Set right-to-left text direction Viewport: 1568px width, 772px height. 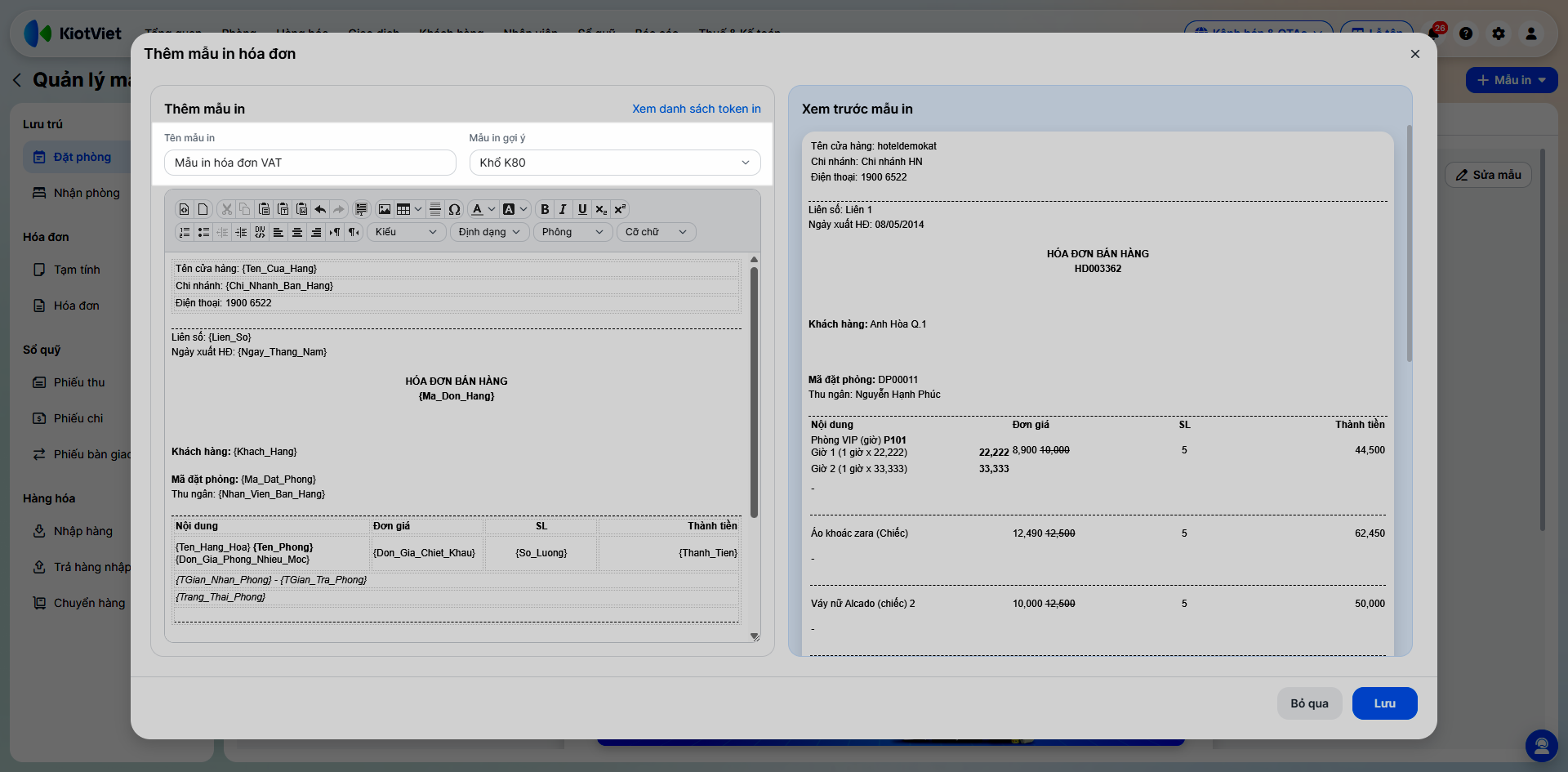[354, 232]
